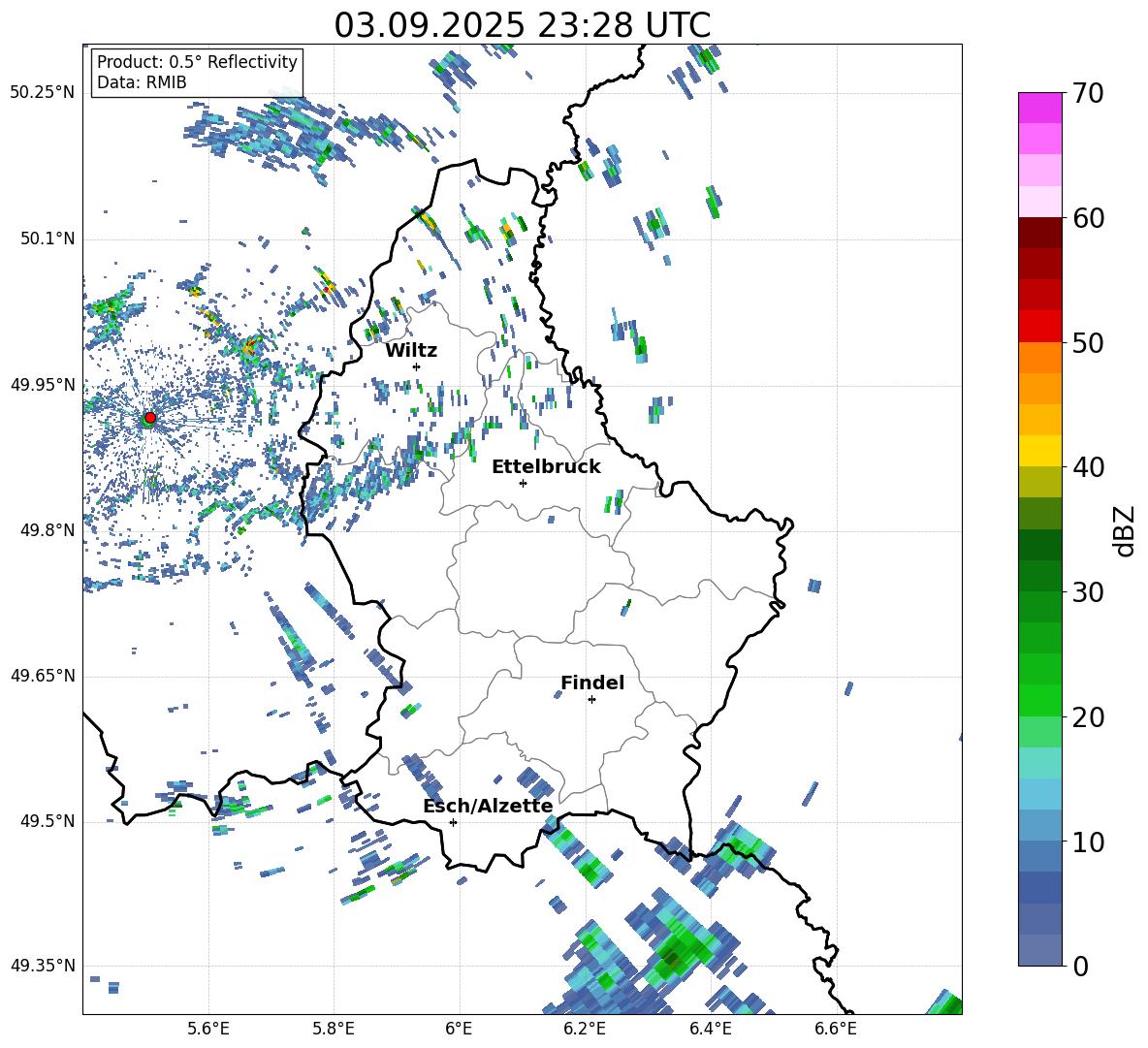Click the Ettelbruck station cross marker
This screenshot has height=1048, width=1148.
tap(523, 483)
